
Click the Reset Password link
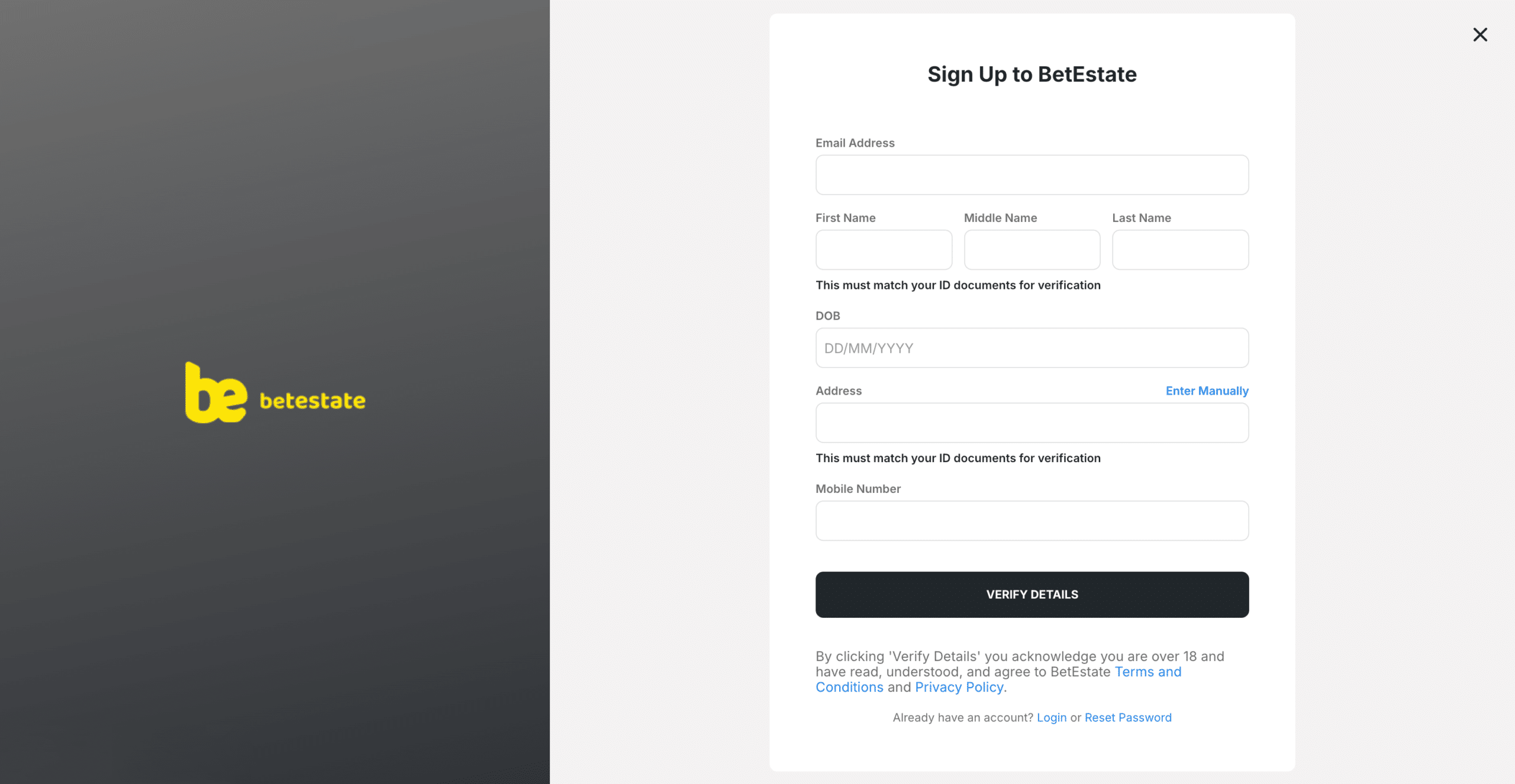(x=1127, y=718)
